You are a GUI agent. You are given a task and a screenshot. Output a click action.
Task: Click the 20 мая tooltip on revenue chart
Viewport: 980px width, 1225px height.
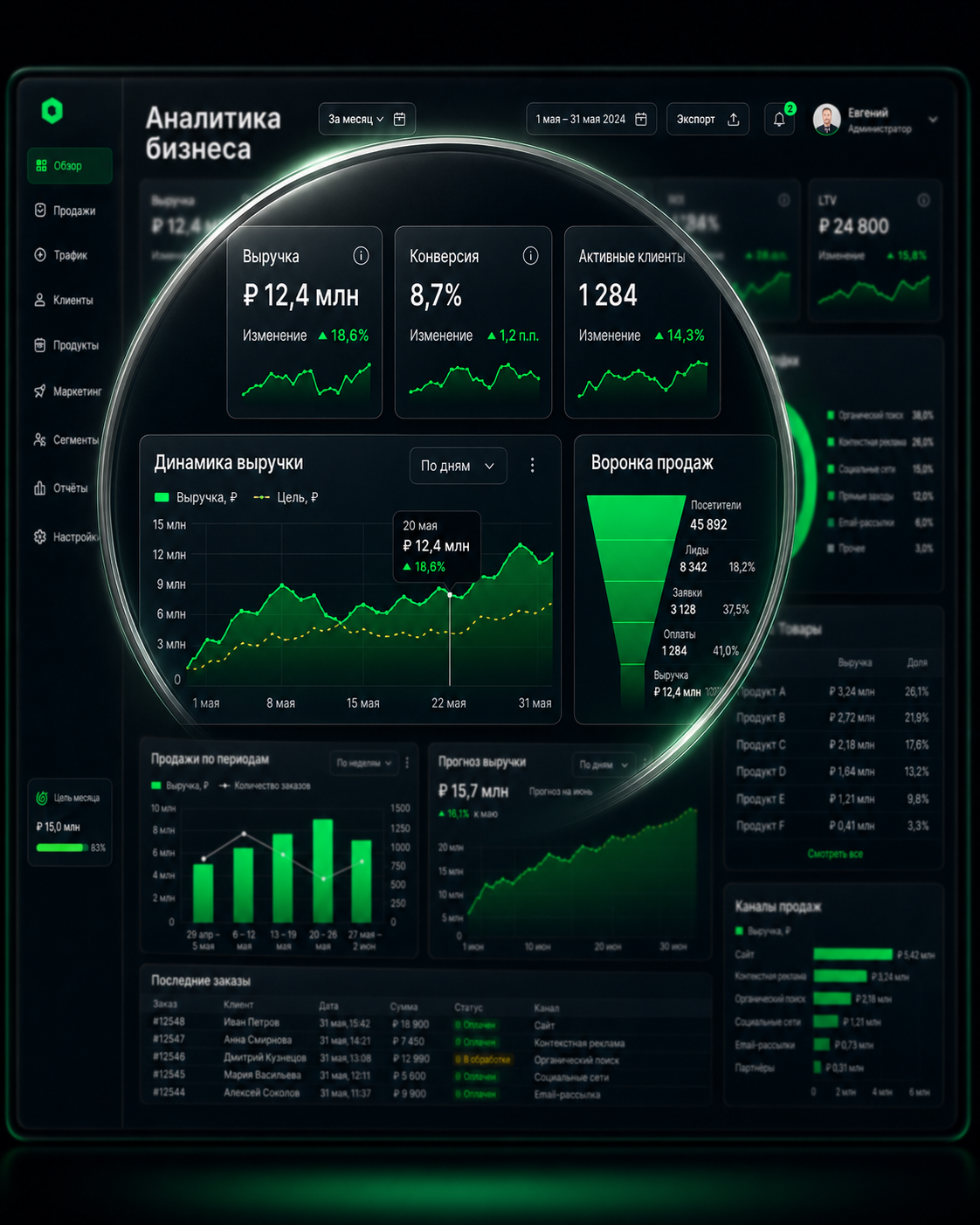coord(437,546)
